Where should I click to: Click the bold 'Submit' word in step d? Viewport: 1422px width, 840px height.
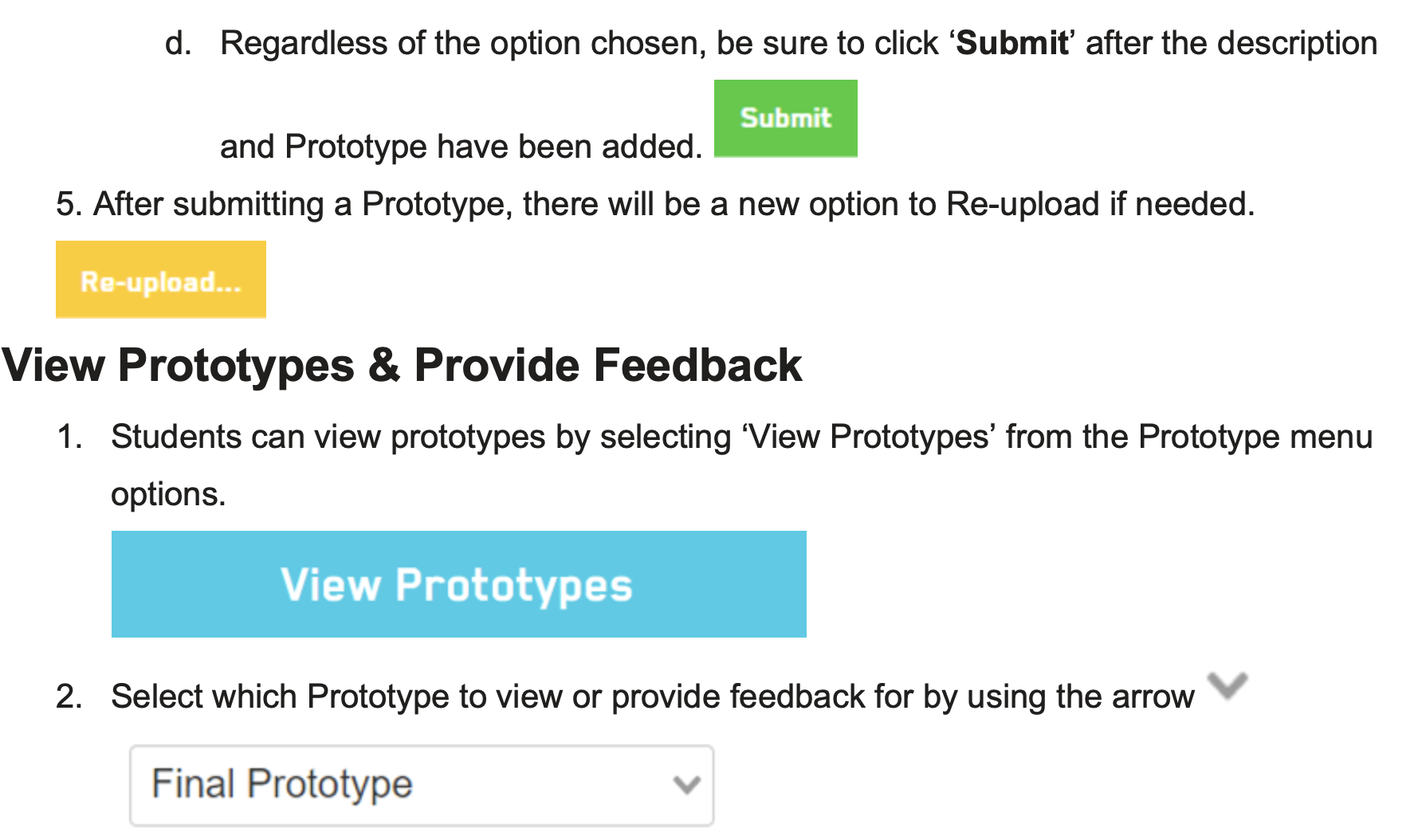pyautogui.click(x=1012, y=43)
